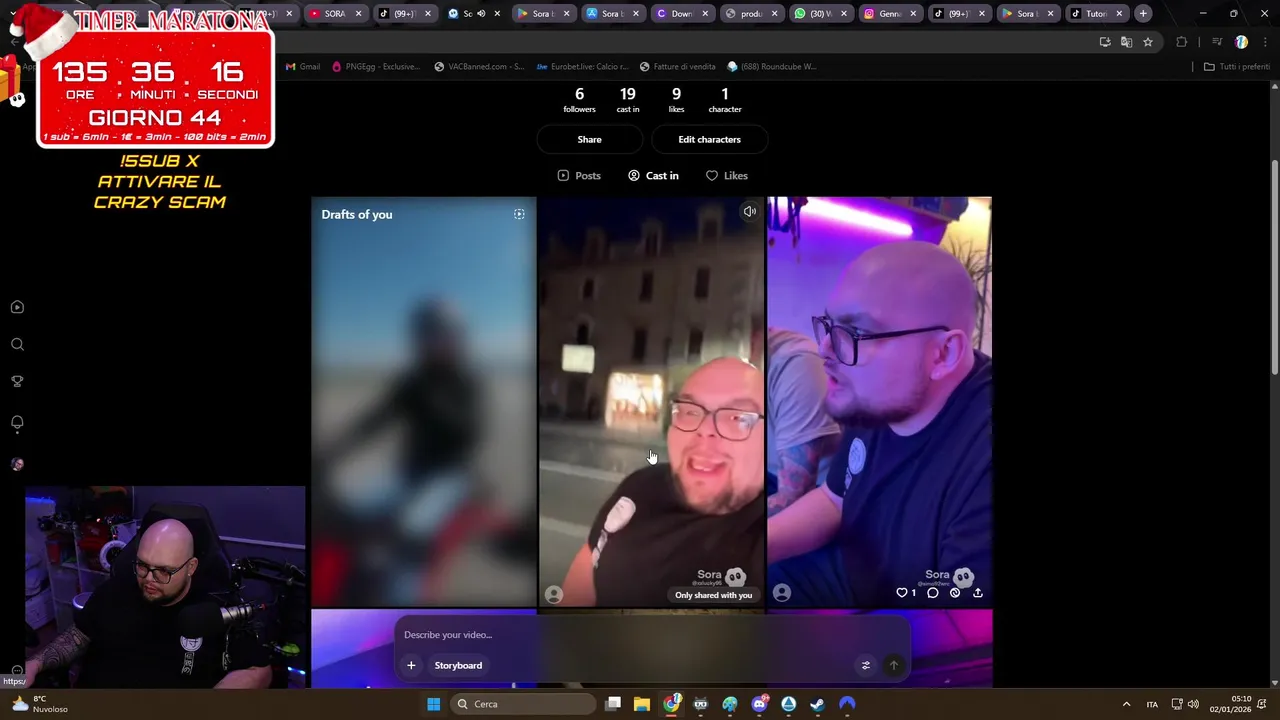Click the heart icon on right video

click(x=901, y=593)
